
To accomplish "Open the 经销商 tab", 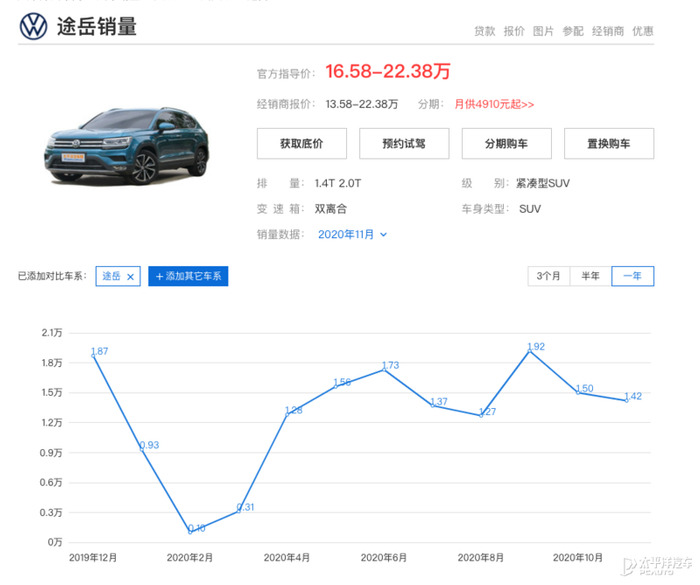I will [607, 31].
